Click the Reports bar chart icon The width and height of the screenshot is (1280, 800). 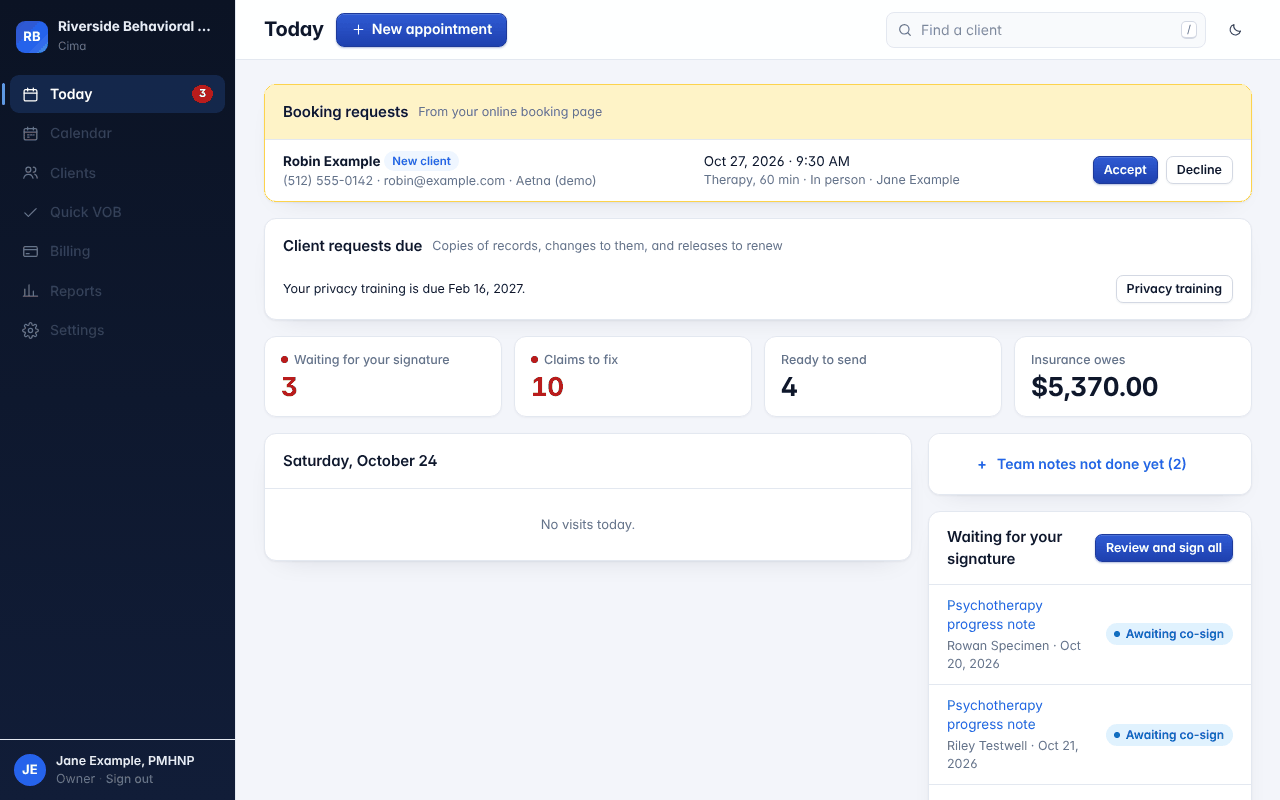pos(31,291)
